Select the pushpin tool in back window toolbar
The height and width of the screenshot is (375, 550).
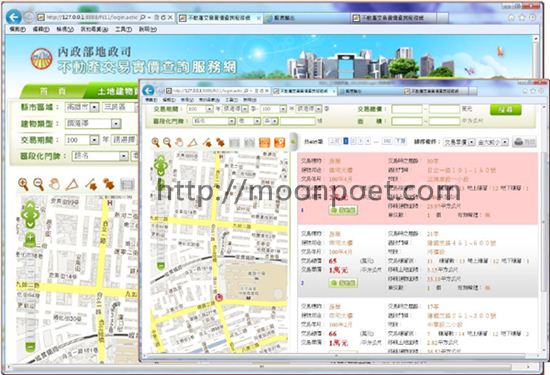coord(108,184)
